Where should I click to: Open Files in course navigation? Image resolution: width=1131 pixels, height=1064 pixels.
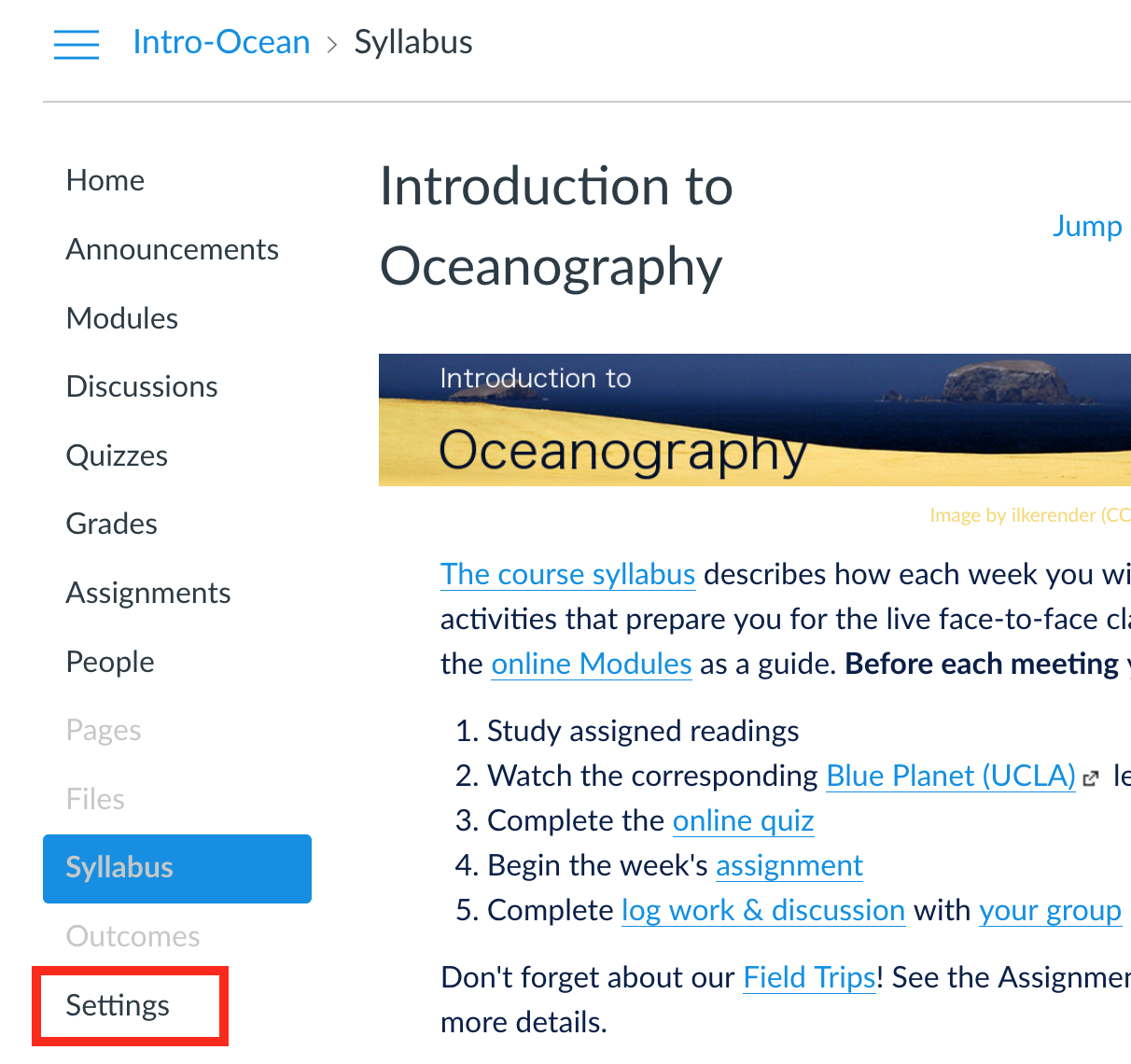[x=95, y=799]
